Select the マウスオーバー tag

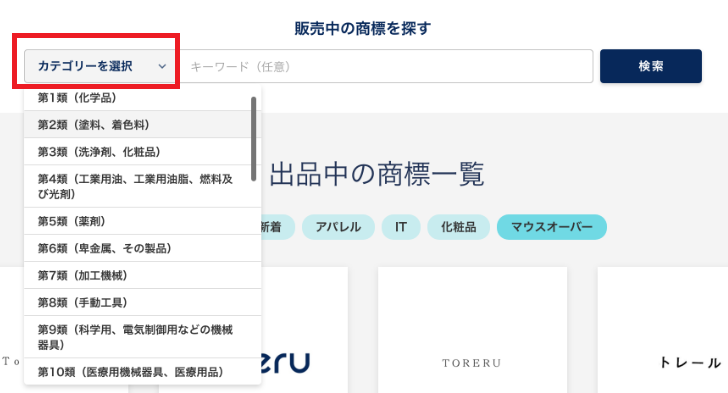tap(552, 227)
